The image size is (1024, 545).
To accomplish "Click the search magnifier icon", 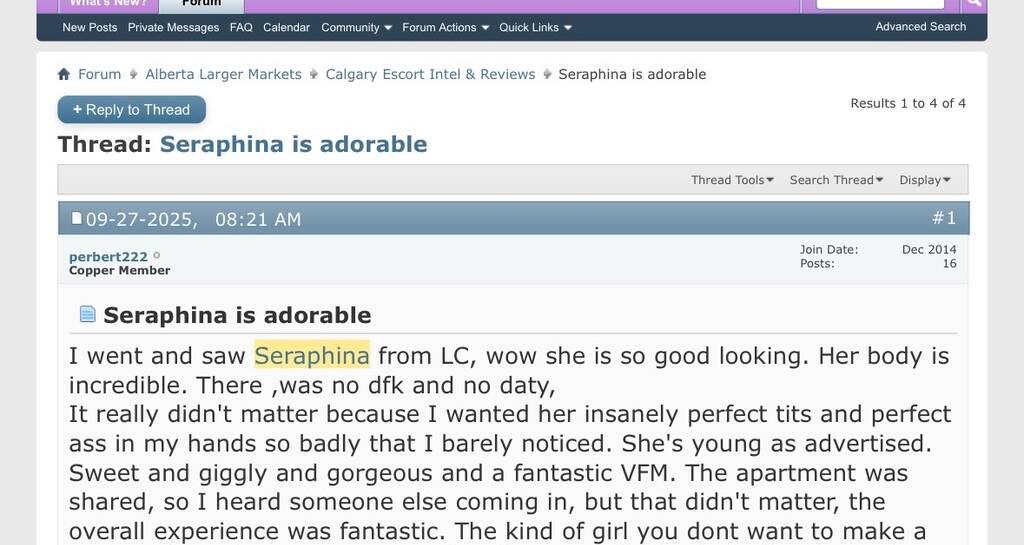I will (974, 3).
